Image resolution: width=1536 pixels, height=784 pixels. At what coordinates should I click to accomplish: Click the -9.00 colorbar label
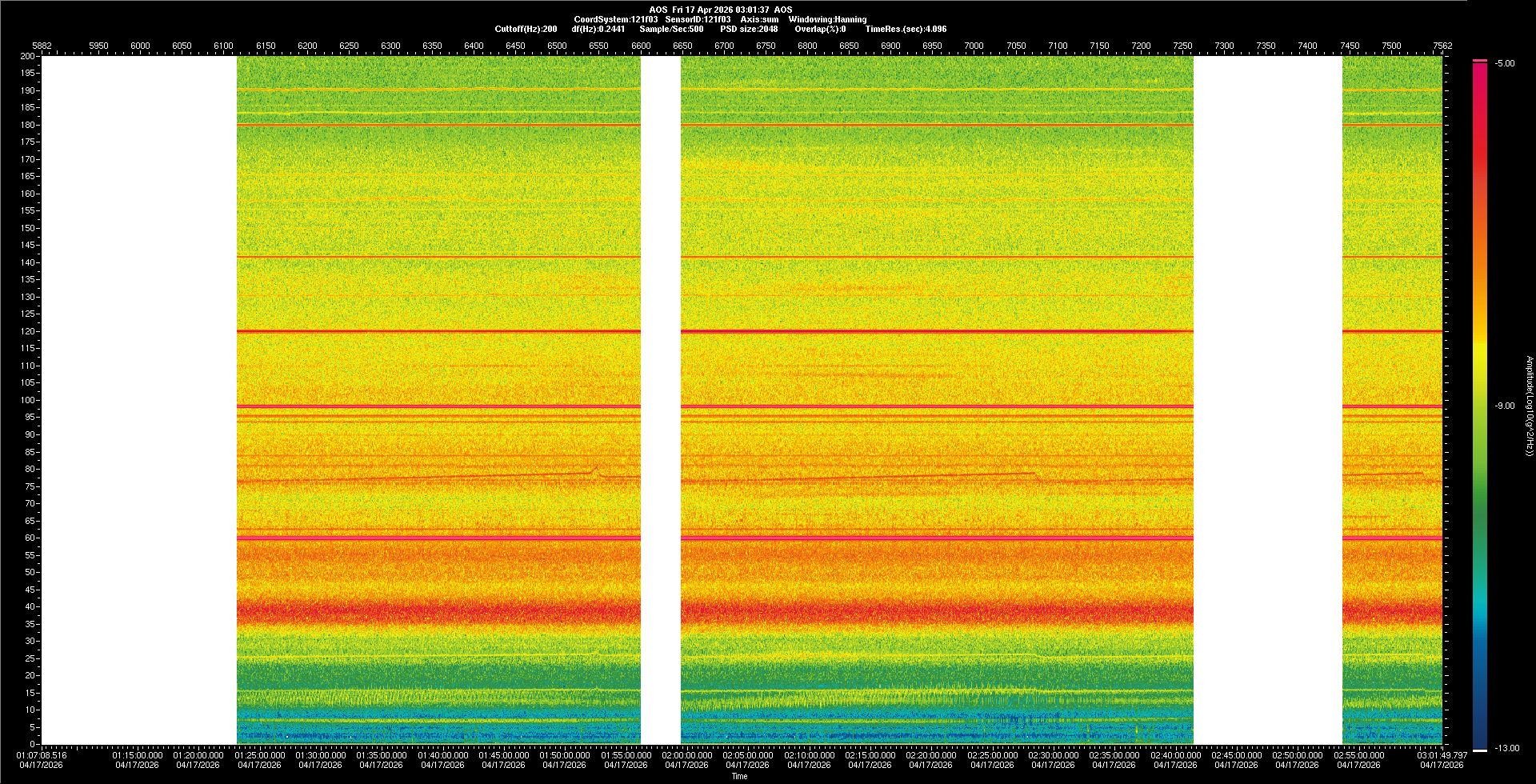pyautogui.click(x=1504, y=406)
